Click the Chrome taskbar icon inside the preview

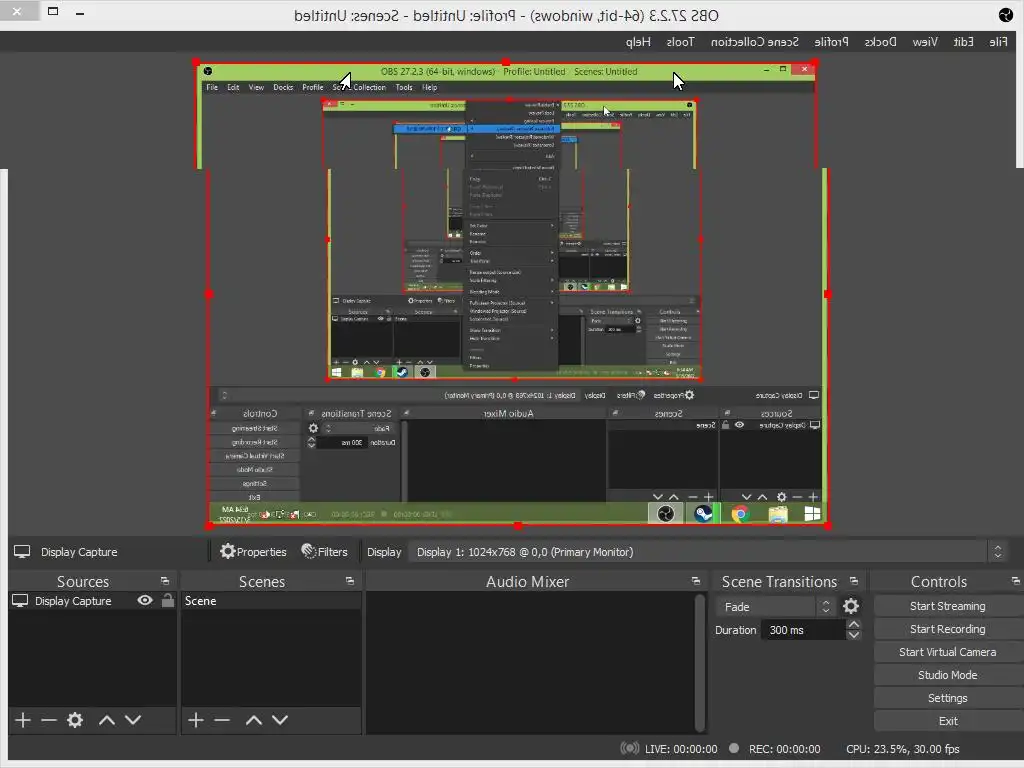coord(740,513)
